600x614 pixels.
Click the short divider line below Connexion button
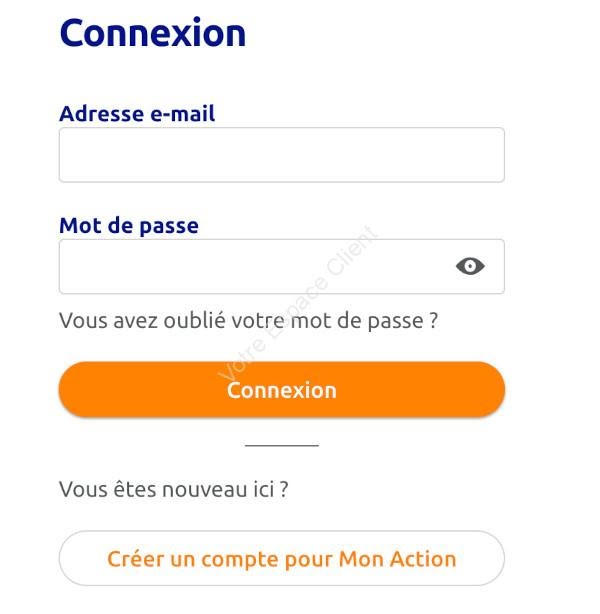pyautogui.click(x=282, y=445)
